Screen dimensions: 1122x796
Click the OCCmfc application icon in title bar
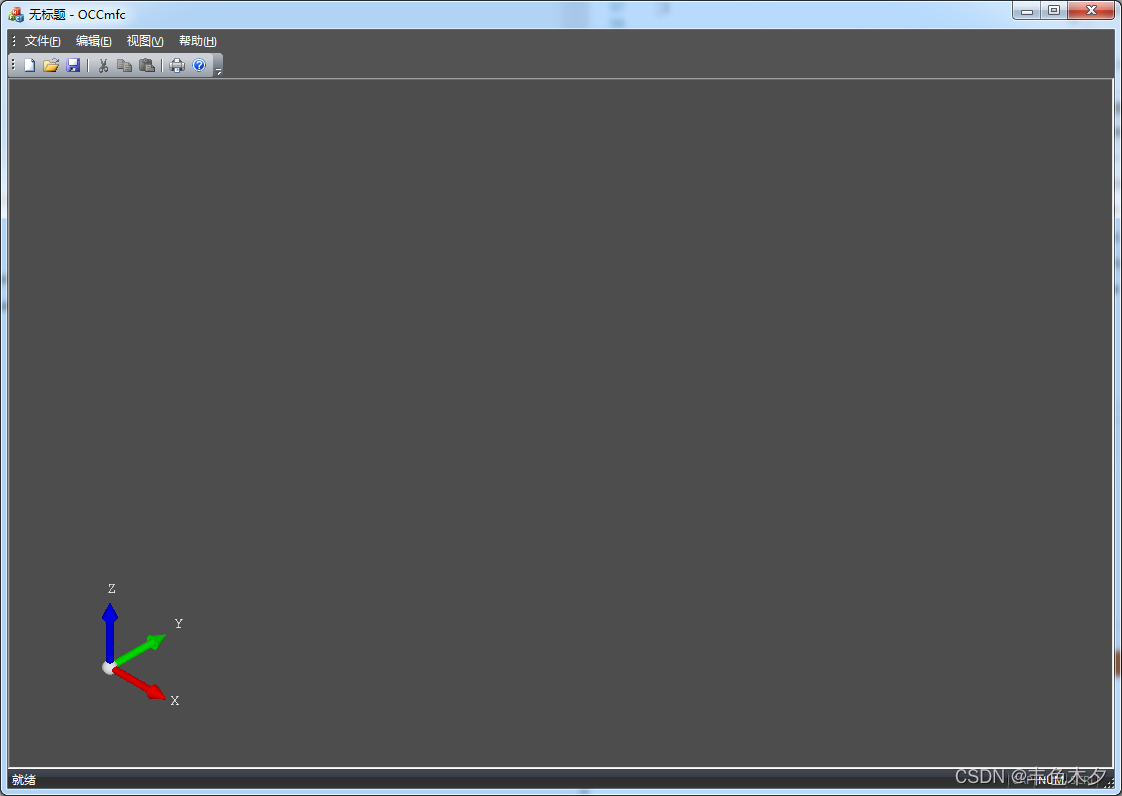(x=16, y=14)
